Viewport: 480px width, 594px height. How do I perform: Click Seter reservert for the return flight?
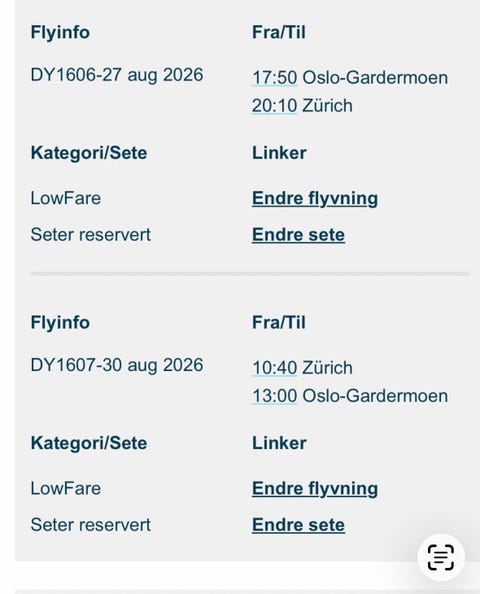[x=91, y=525]
